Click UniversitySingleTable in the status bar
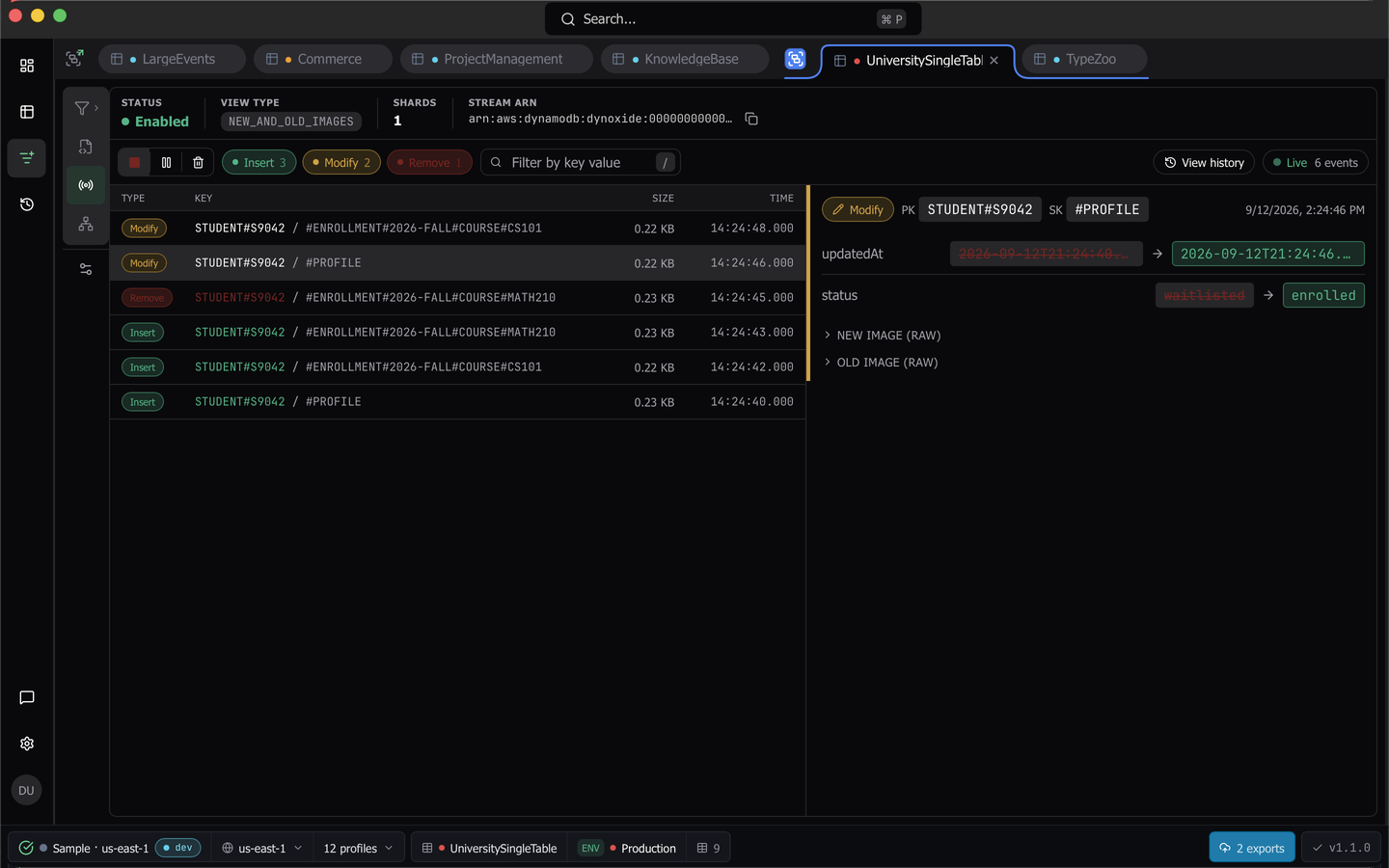1389x868 pixels. tap(490, 848)
